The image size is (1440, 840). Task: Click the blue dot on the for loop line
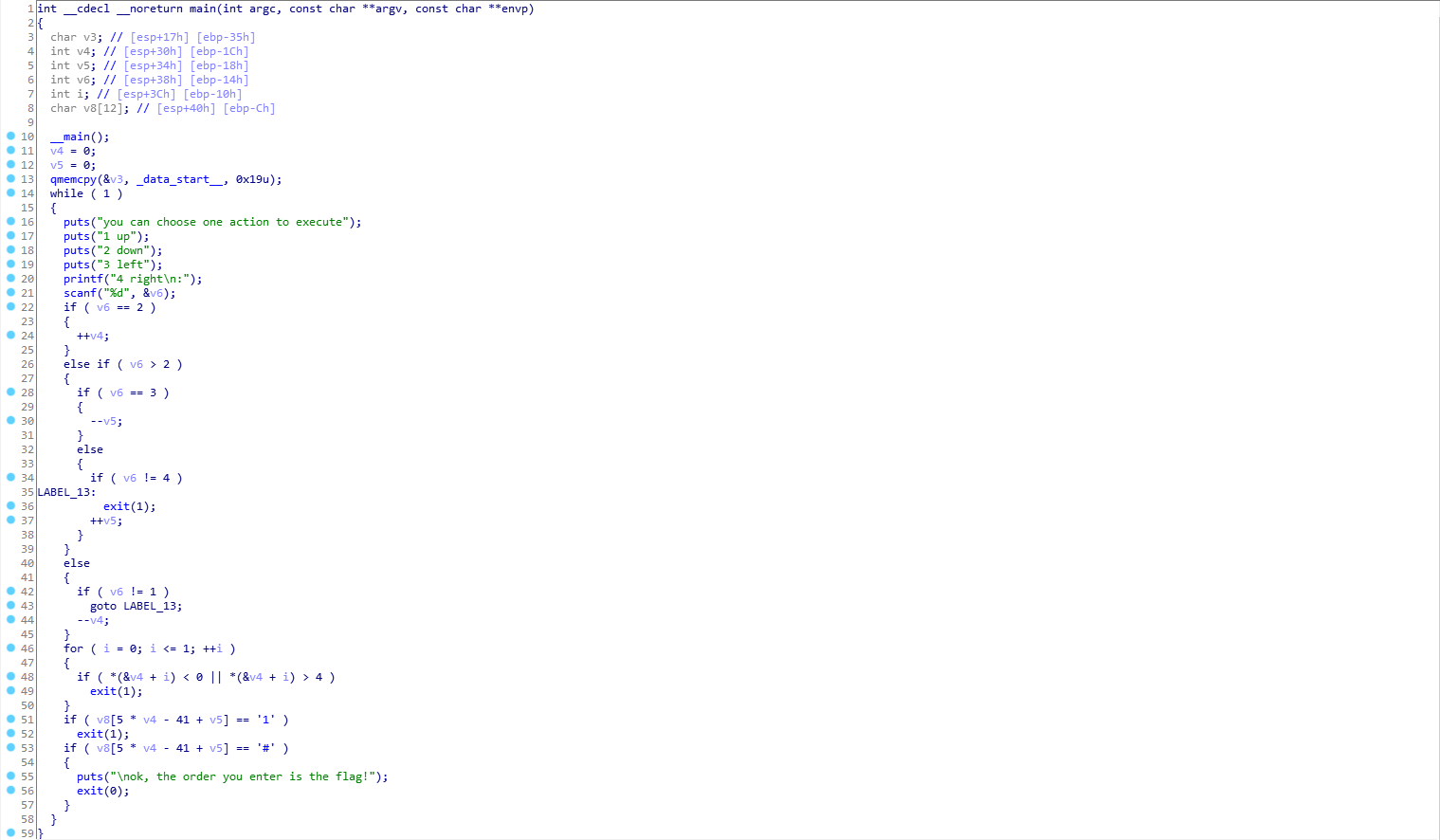(x=10, y=648)
